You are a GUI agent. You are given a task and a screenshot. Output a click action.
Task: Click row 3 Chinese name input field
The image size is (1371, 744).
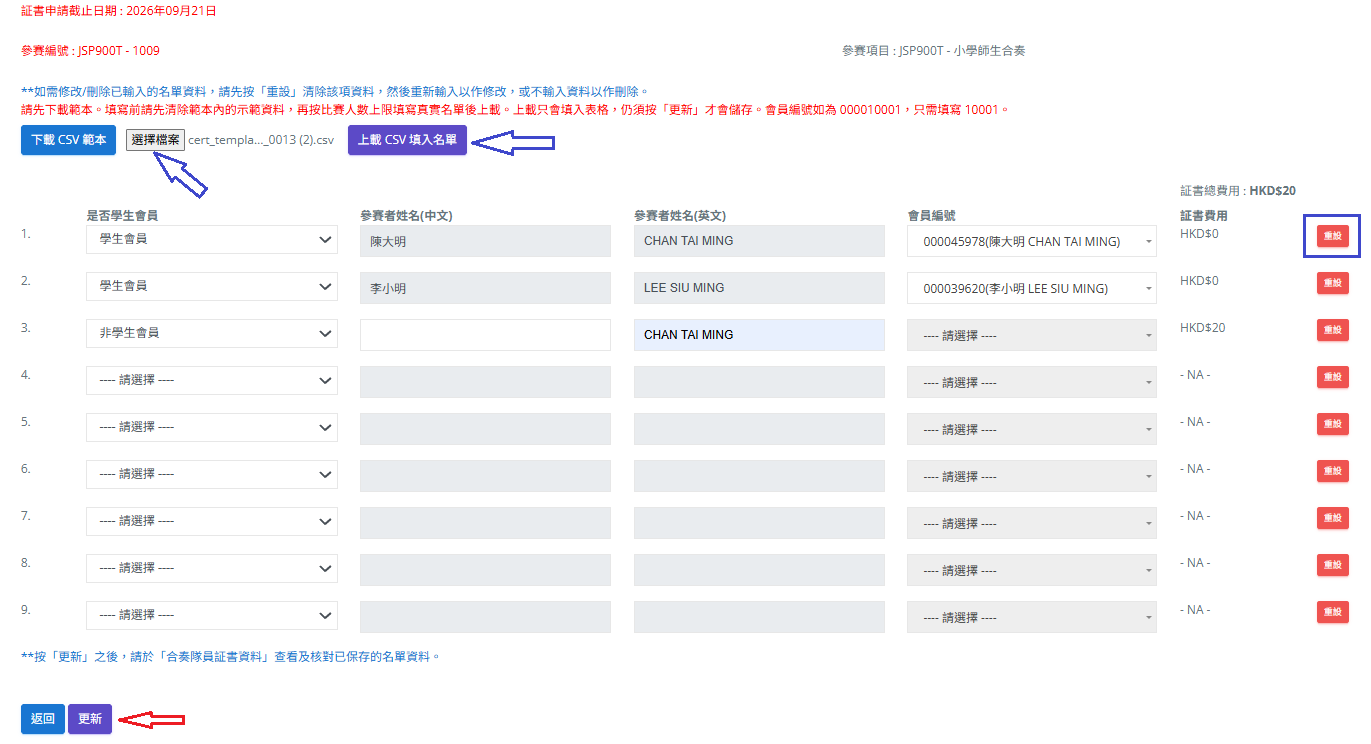(485, 335)
